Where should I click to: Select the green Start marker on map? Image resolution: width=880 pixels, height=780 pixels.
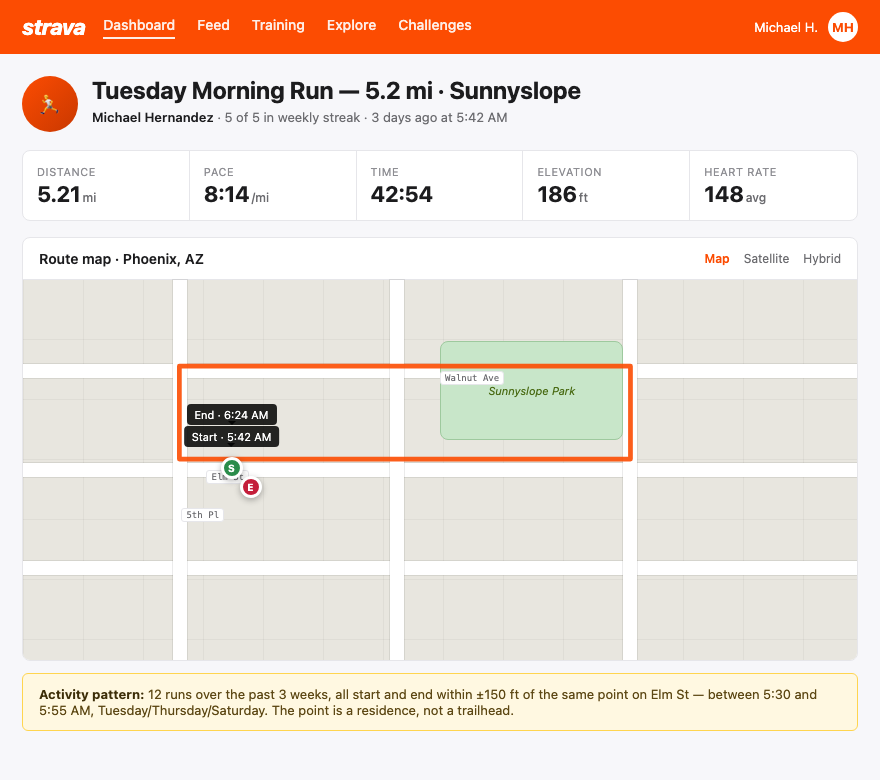point(231,467)
